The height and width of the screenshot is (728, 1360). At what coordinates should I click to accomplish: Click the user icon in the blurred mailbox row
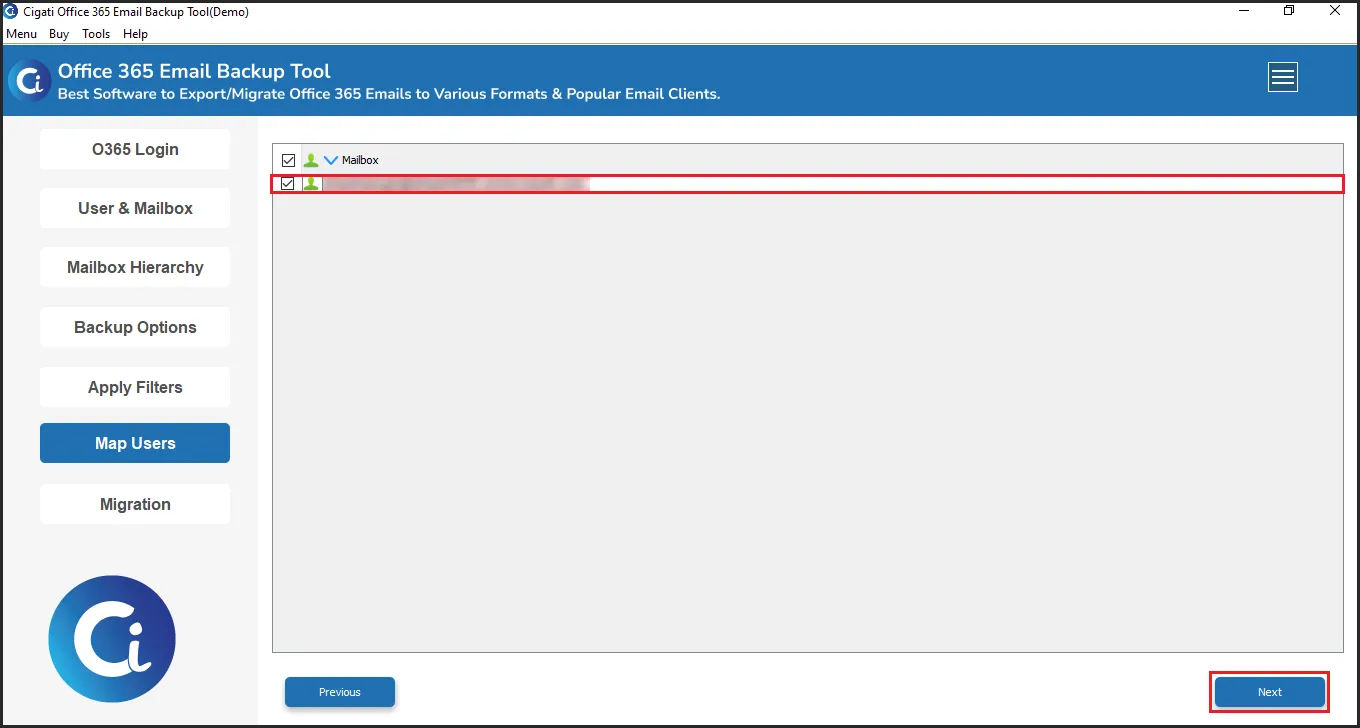[311, 184]
